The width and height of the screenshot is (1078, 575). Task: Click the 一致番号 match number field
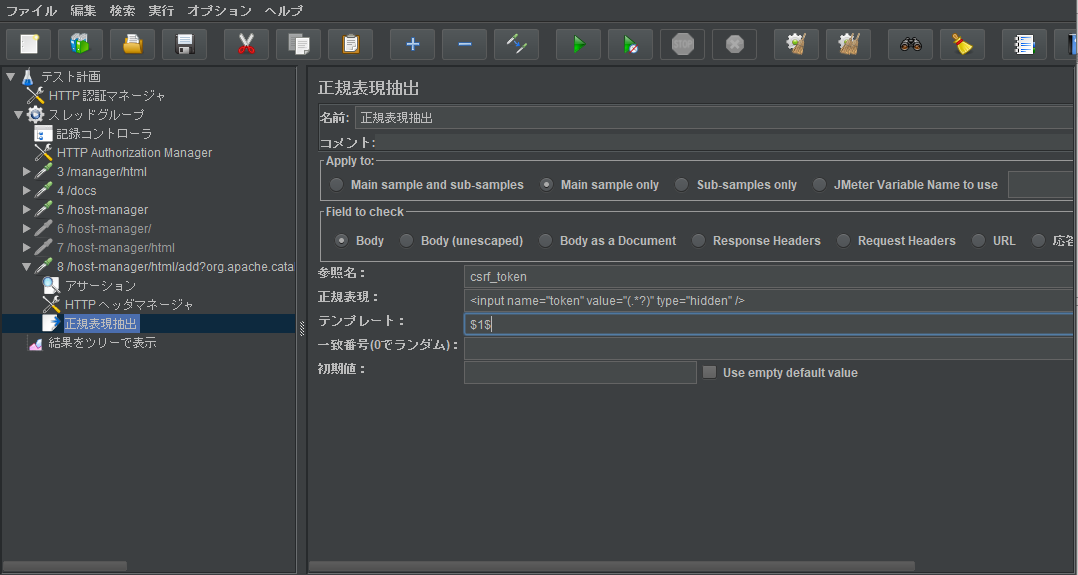tap(770, 348)
